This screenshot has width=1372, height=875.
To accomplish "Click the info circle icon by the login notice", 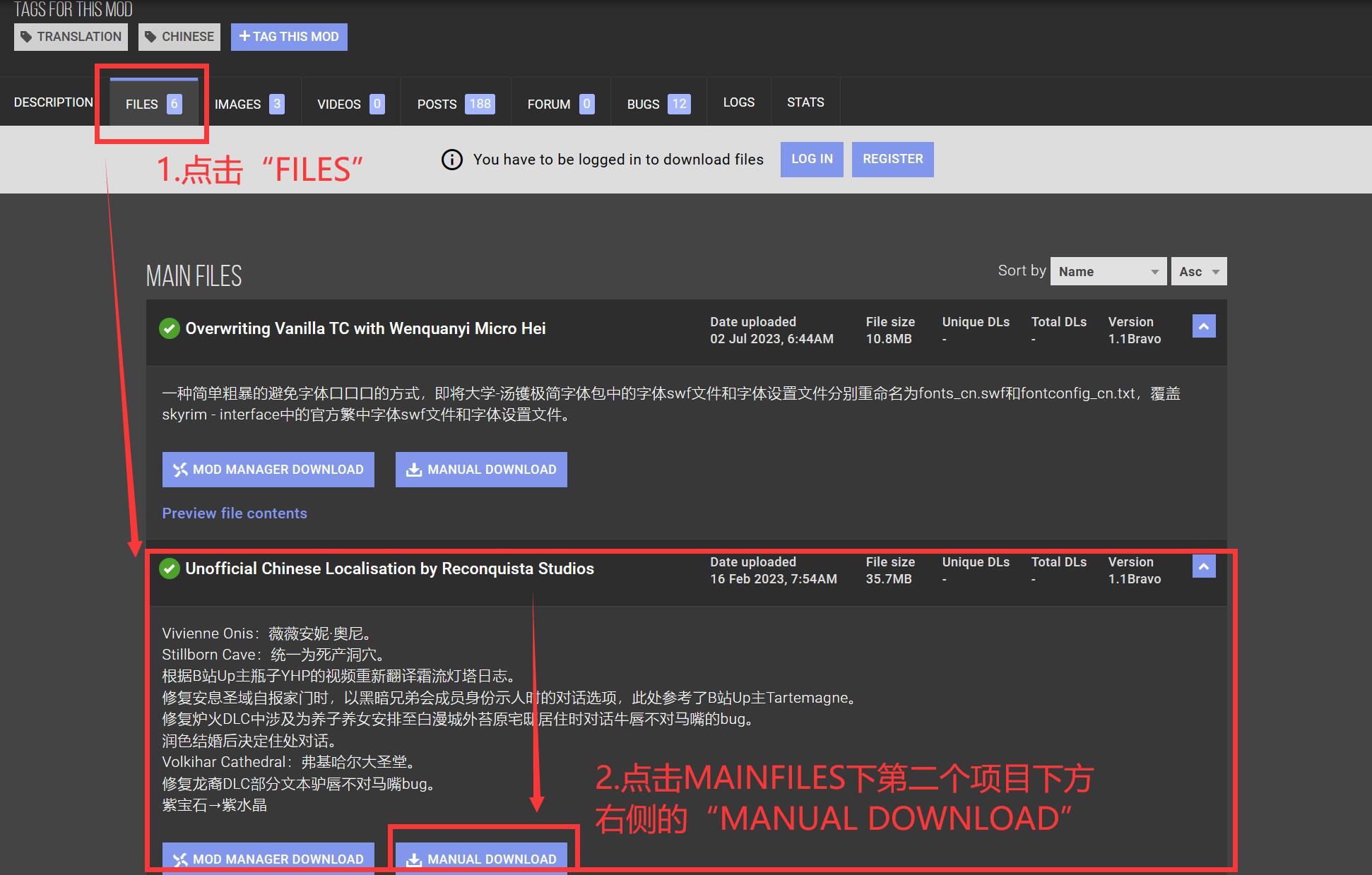I will (452, 160).
